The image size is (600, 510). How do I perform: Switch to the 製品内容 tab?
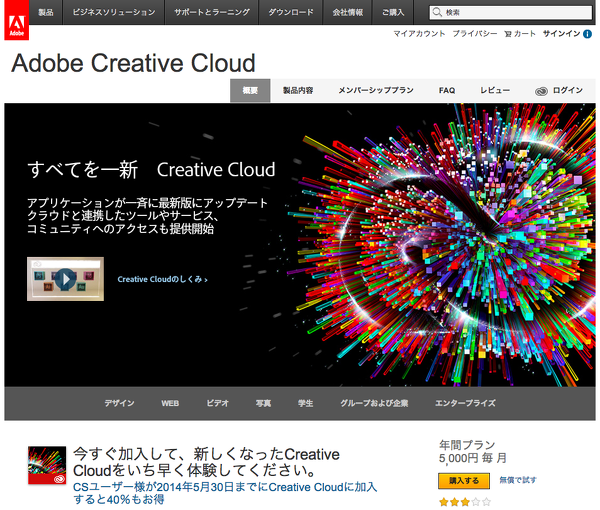tap(298, 91)
